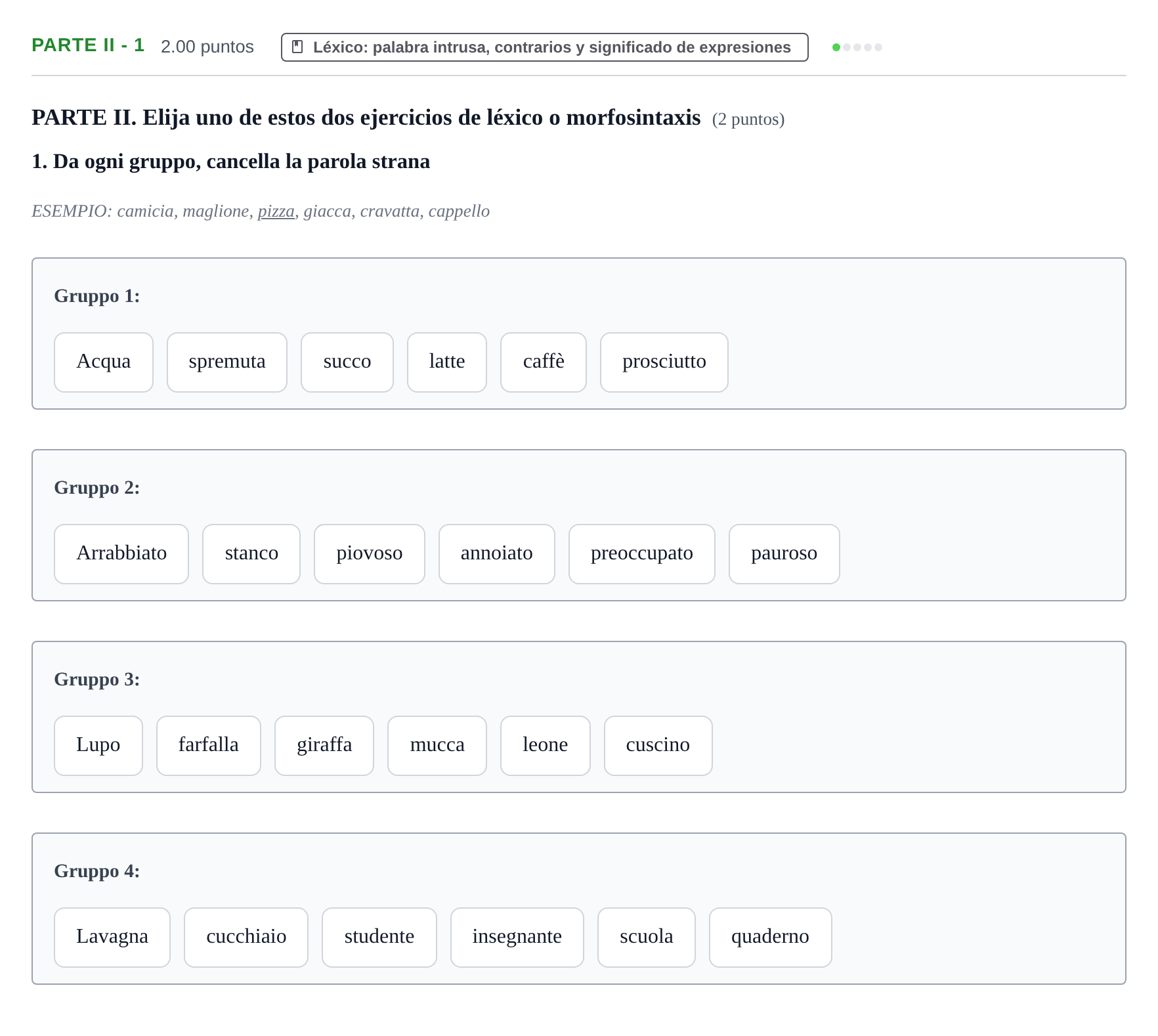Image resolution: width=1158 pixels, height=1036 pixels.
Task: Click the (2 puntos) text
Action: coord(748,119)
